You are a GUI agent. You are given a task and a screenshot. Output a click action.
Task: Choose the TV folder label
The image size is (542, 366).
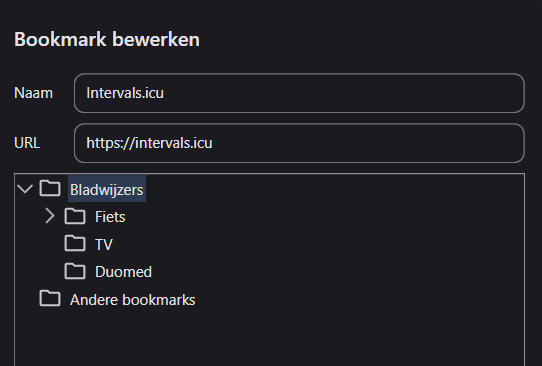[x=104, y=244]
